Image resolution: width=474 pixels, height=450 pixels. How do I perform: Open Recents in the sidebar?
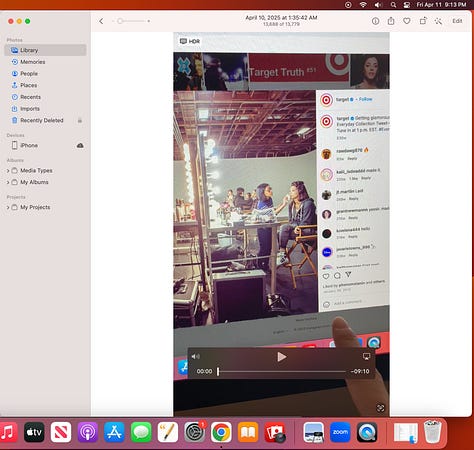click(x=30, y=97)
